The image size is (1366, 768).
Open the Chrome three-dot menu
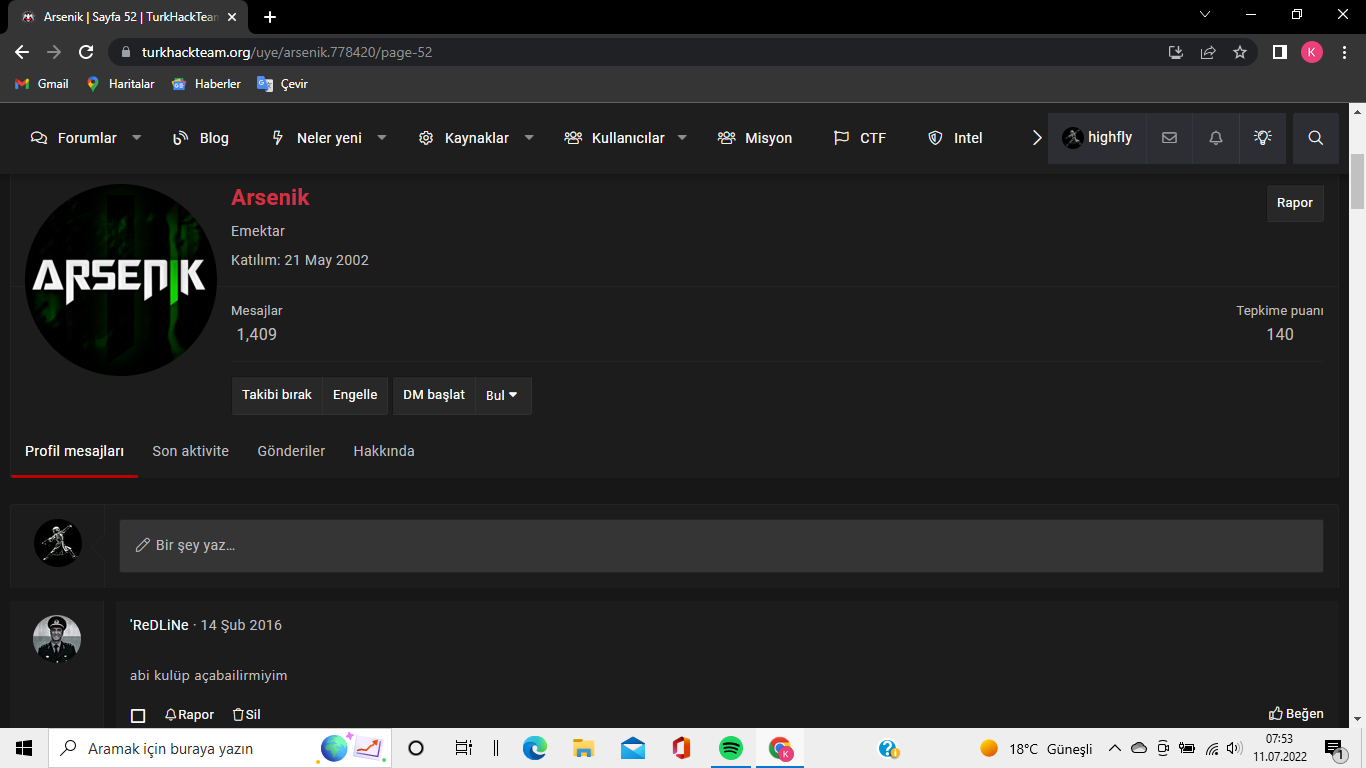(x=1344, y=52)
